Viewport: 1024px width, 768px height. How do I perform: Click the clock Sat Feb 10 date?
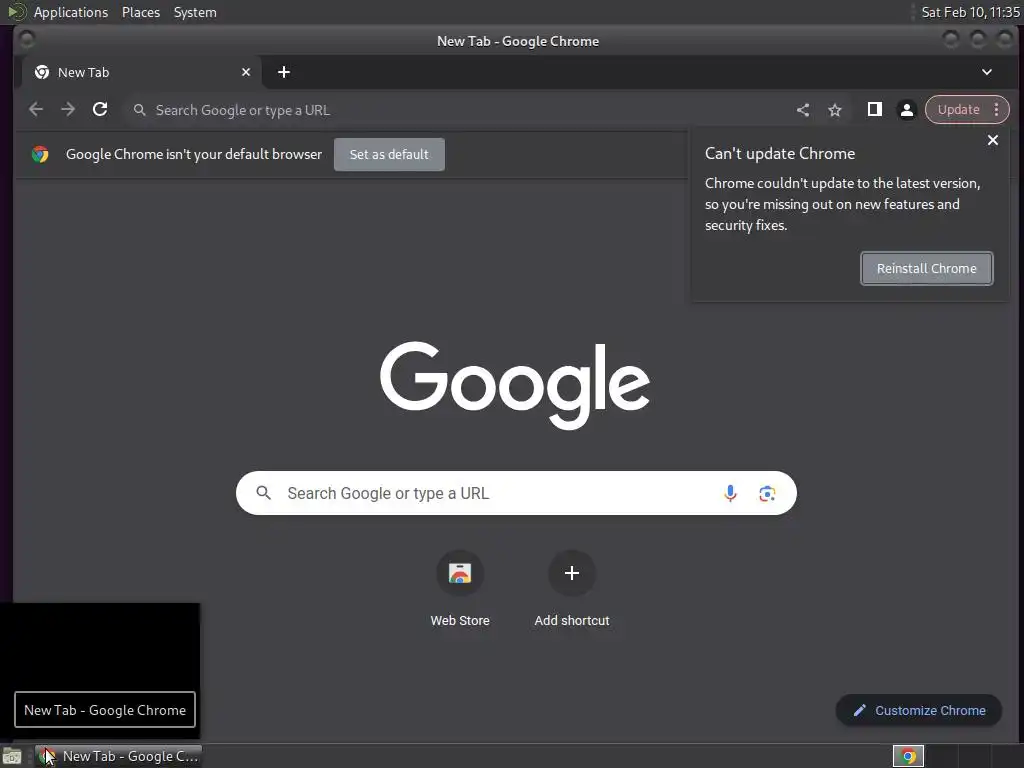tap(970, 12)
